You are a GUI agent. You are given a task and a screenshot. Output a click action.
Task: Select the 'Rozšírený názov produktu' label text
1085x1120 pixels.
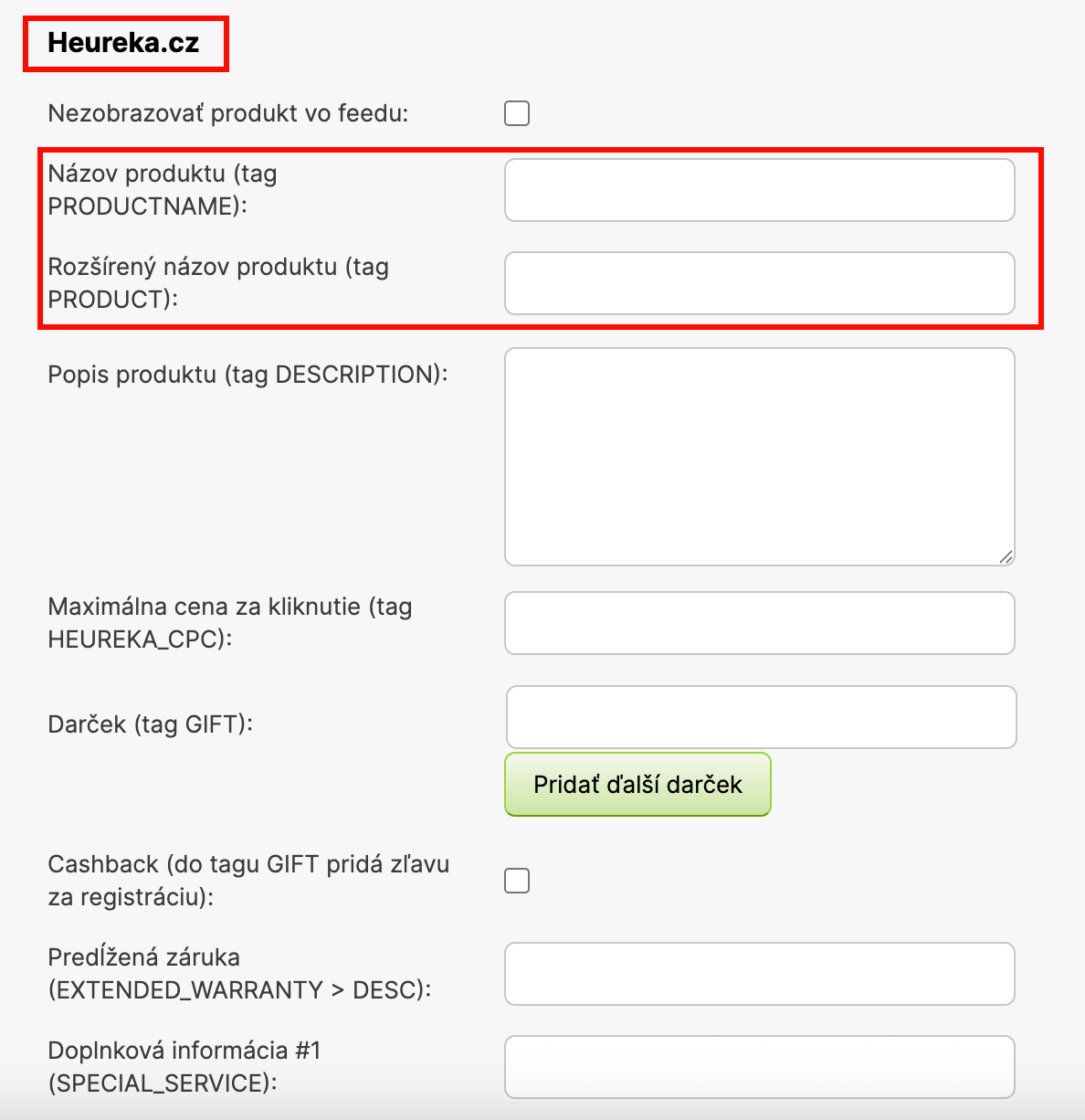tap(218, 283)
